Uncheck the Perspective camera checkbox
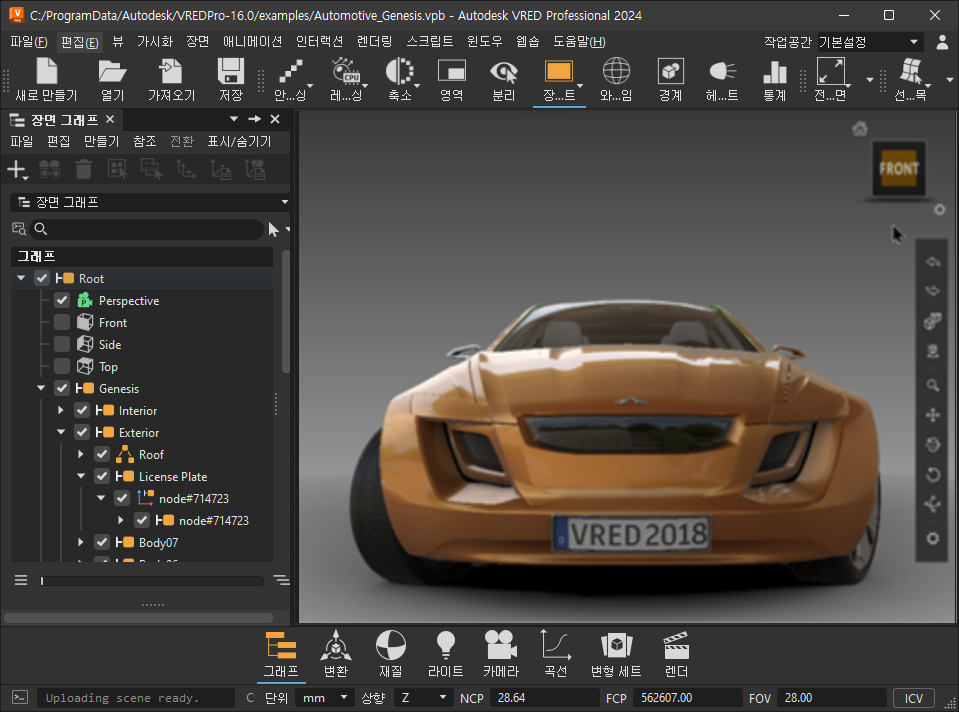The height and width of the screenshot is (712, 959). click(62, 301)
